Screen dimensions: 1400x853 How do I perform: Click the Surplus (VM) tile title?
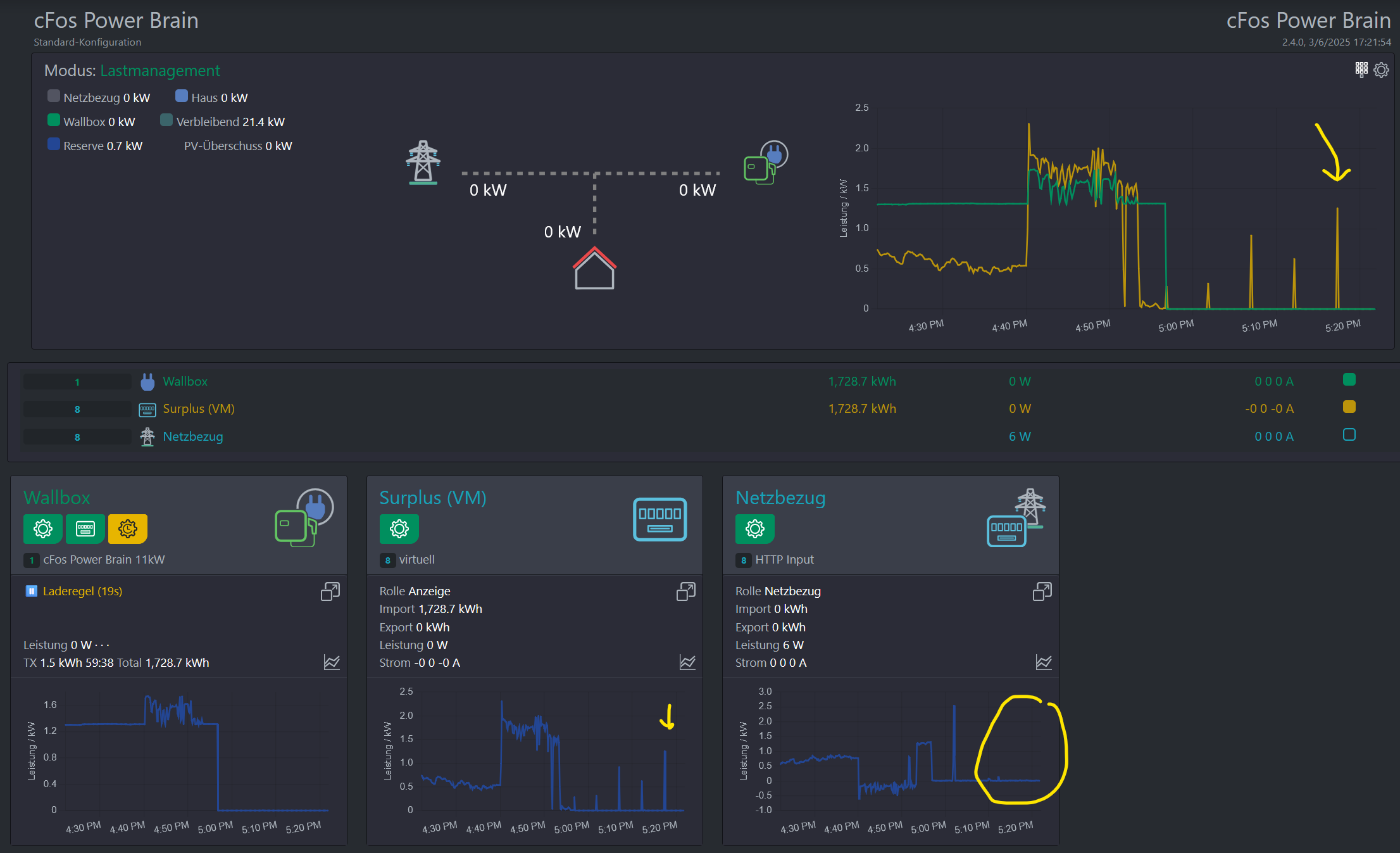(x=433, y=498)
